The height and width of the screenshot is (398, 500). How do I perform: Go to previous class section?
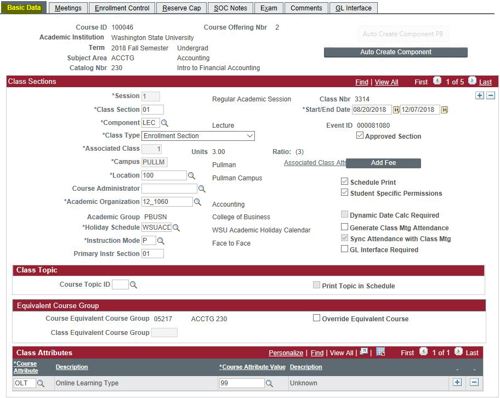437,81
